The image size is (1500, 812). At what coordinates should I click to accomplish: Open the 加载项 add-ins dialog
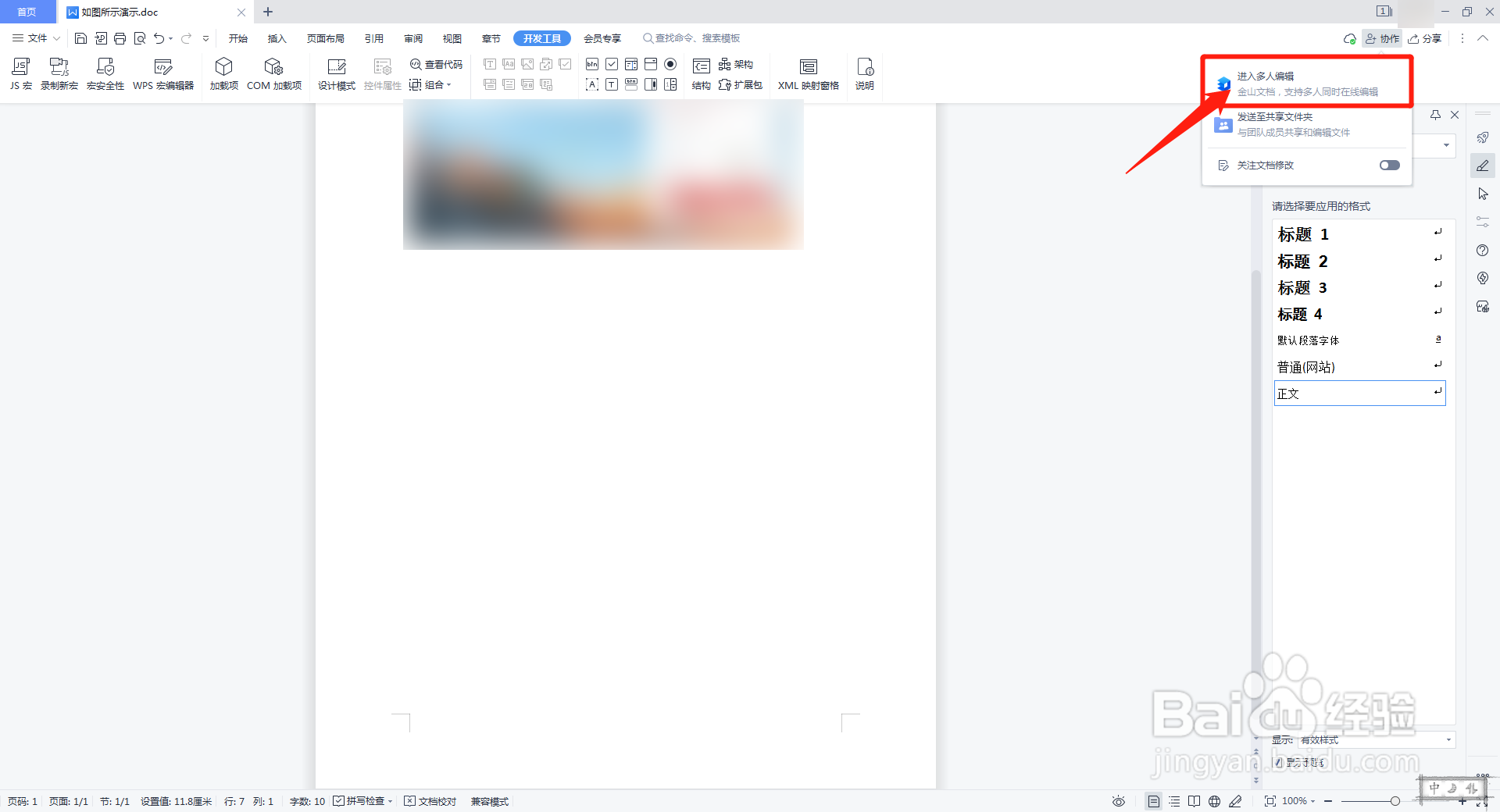(224, 74)
